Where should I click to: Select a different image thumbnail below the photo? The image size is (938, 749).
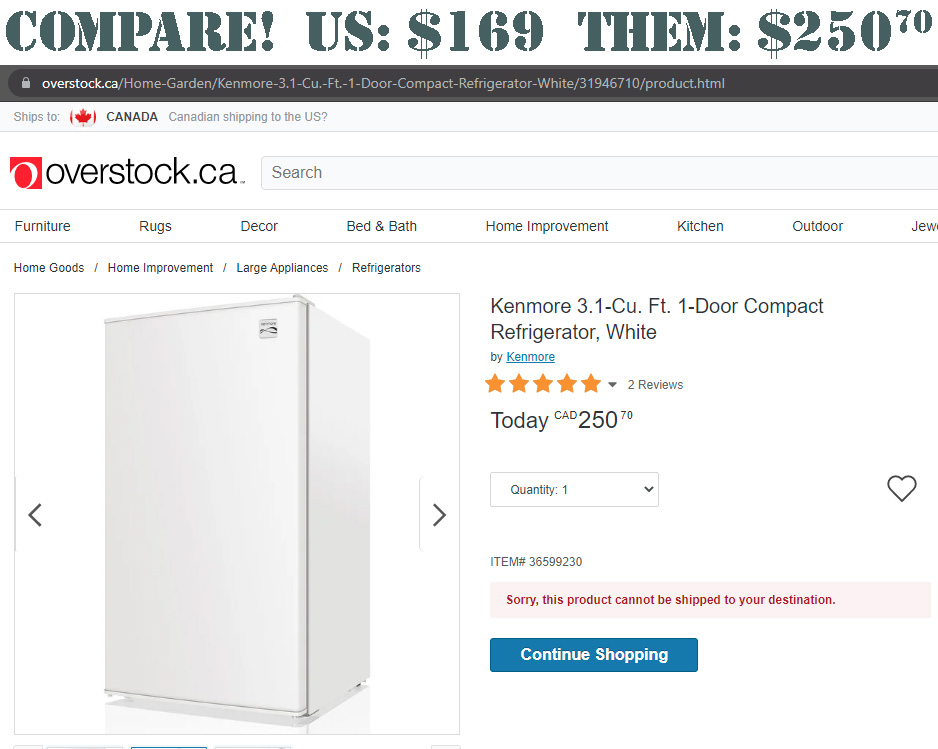coord(85,746)
